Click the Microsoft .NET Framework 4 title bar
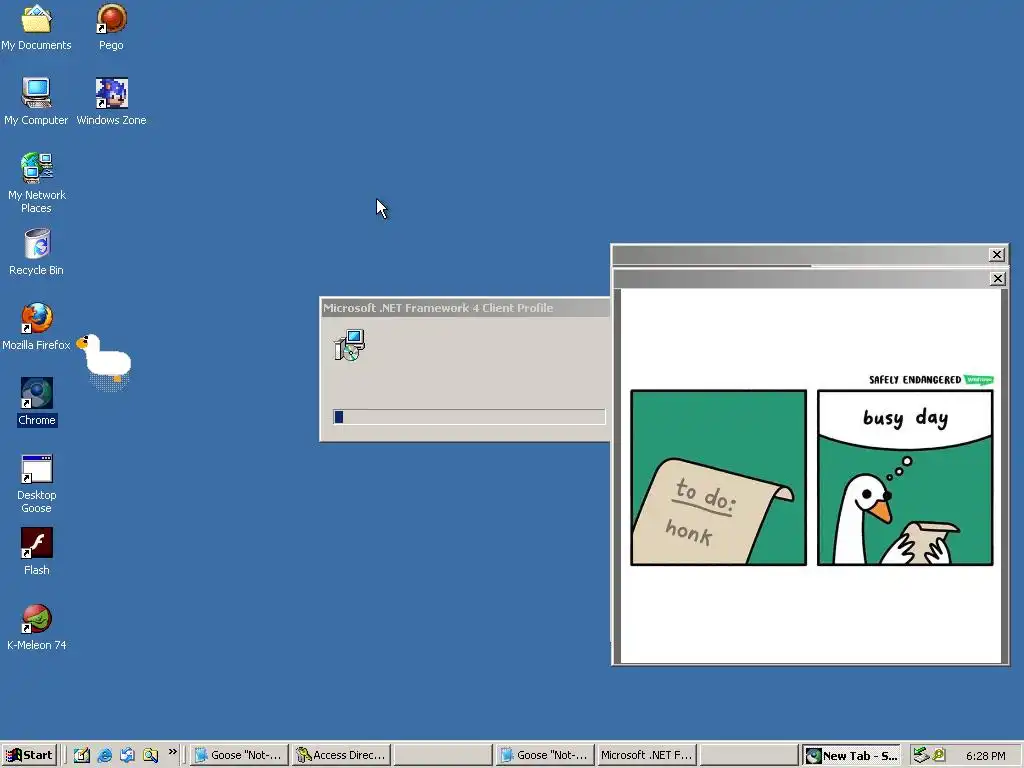 click(466, 308)
